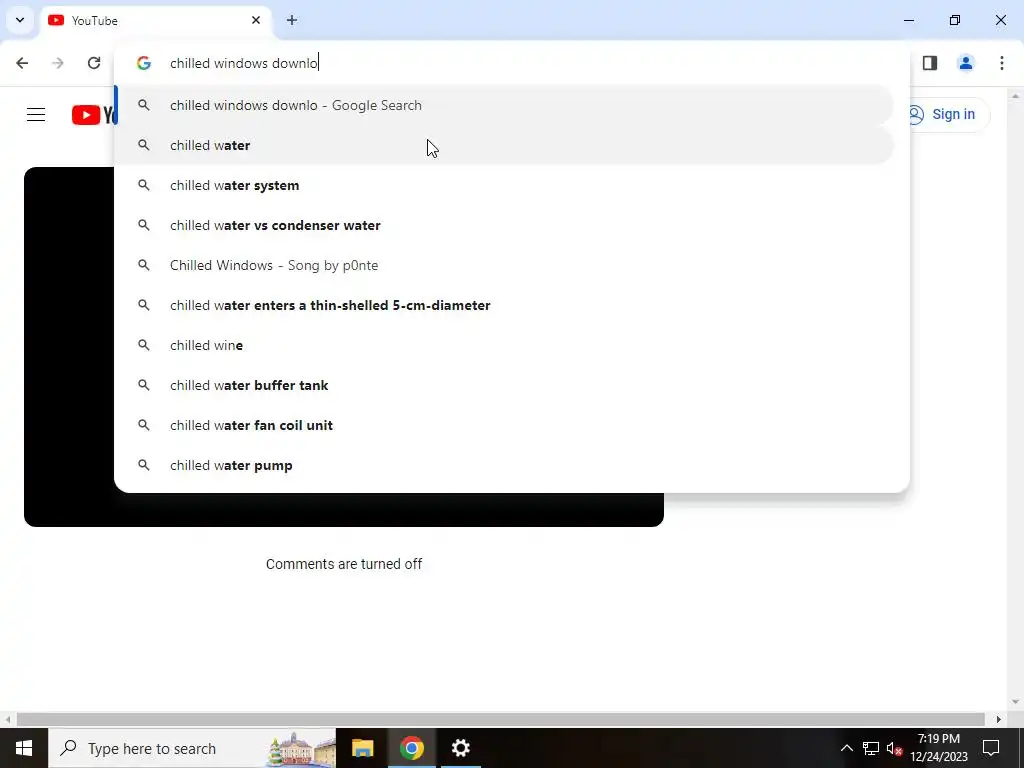The image size is (1024, 768).
Task: Open the Chrome three-dot menu
Action: click(x=1002, y=63)
